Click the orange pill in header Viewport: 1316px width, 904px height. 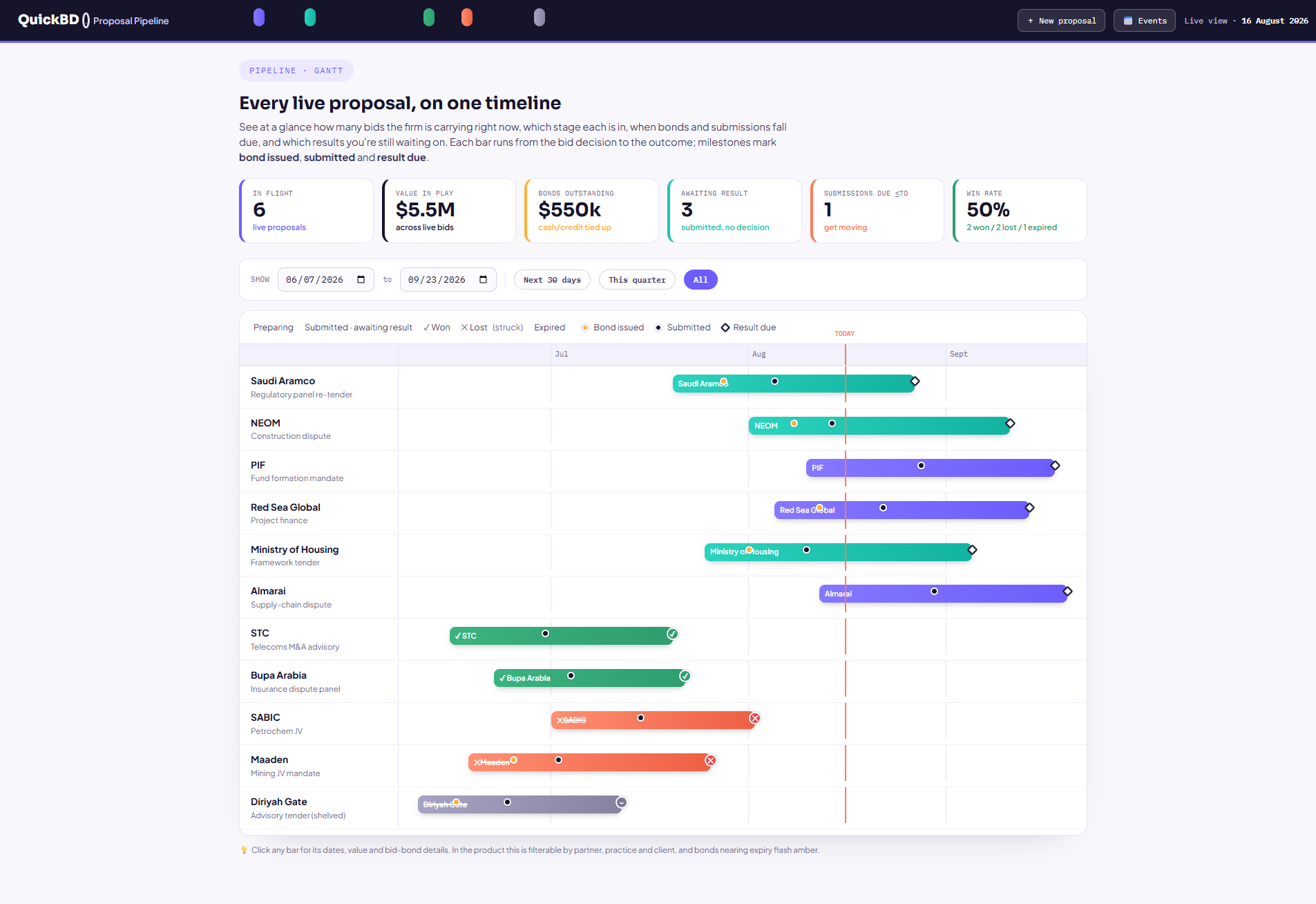pos(467,17)
